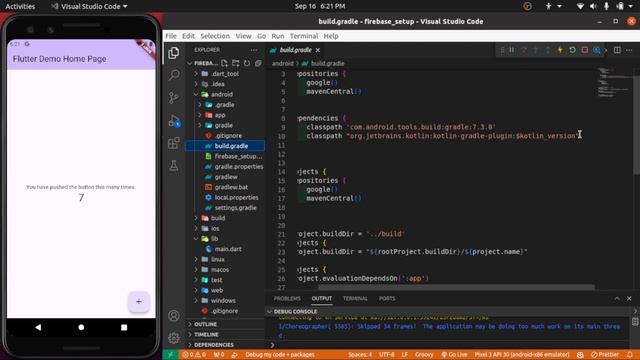Open the File menu
This screenshot has width=640, height=360.
coord(171,36)
